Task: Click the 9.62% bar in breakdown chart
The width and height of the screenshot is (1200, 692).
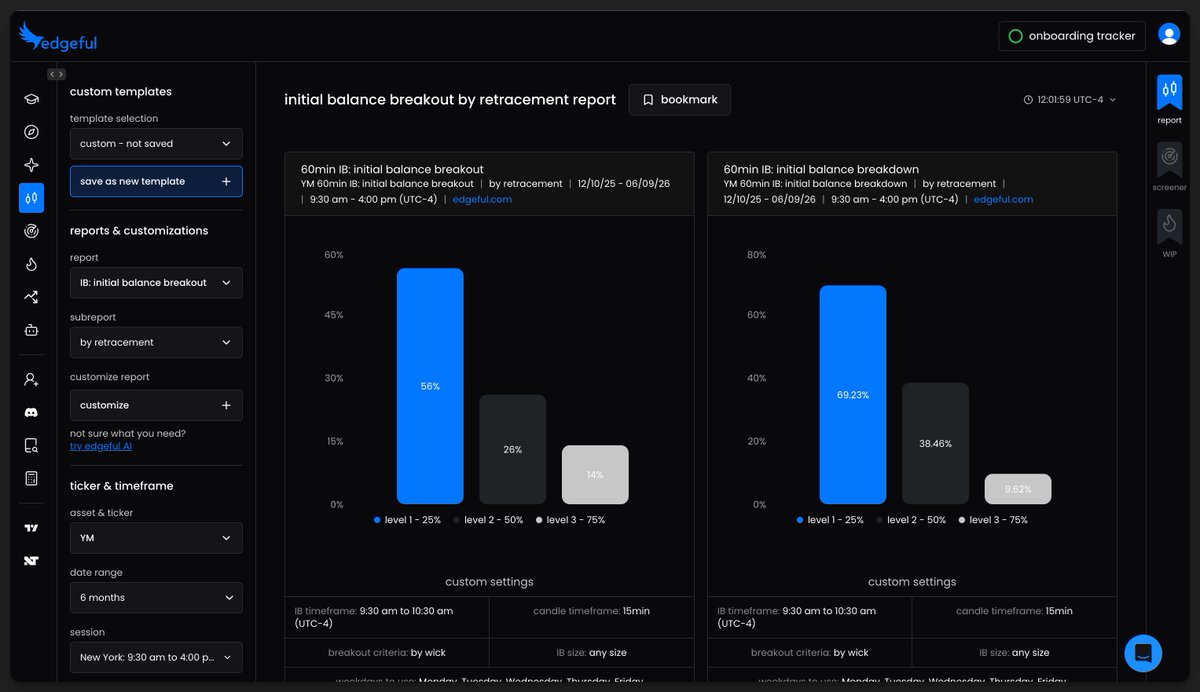Action: coord(1018,489)
